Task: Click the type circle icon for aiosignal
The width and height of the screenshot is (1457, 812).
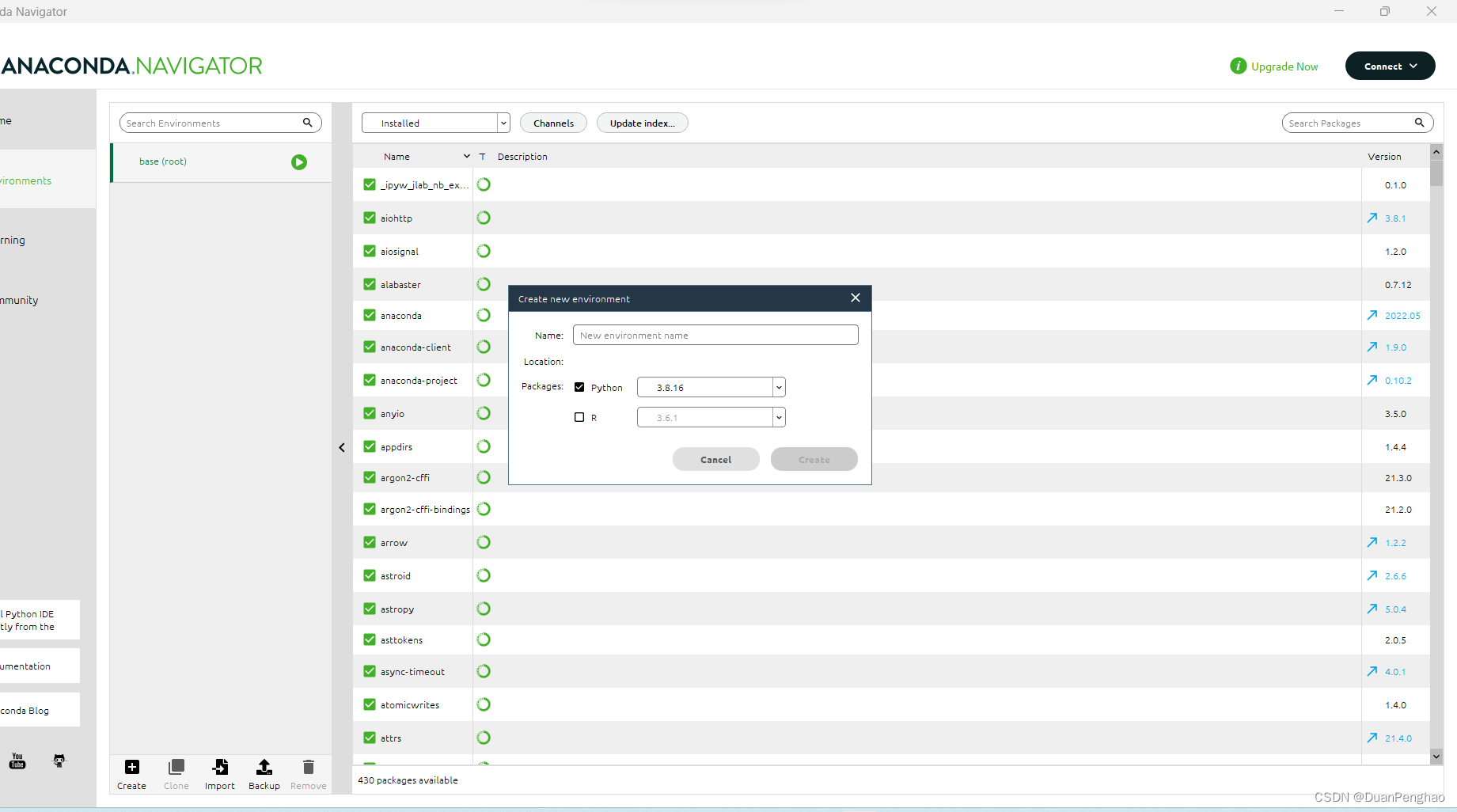Action: 484,251
